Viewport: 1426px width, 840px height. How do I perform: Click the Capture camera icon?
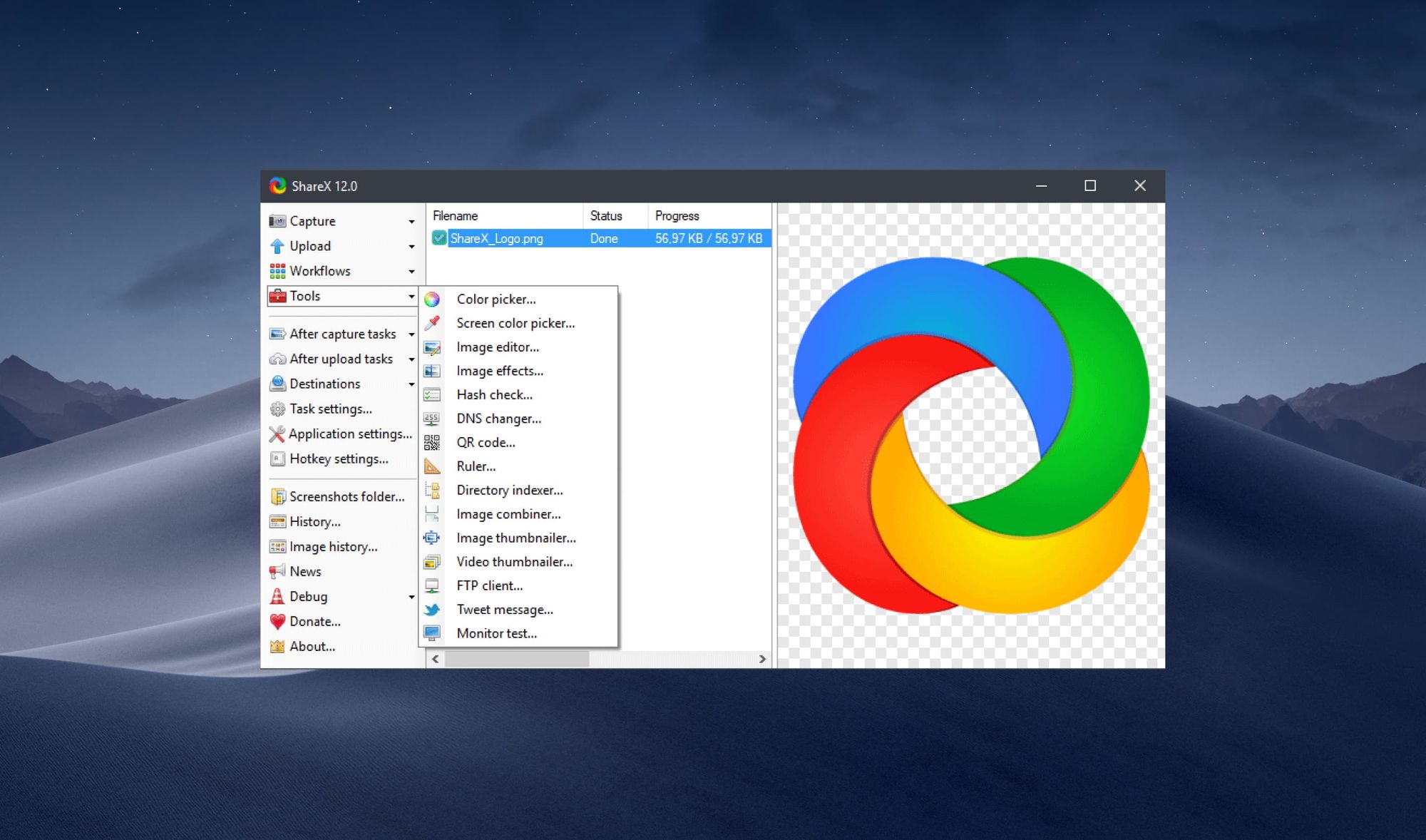coord(277,221)
